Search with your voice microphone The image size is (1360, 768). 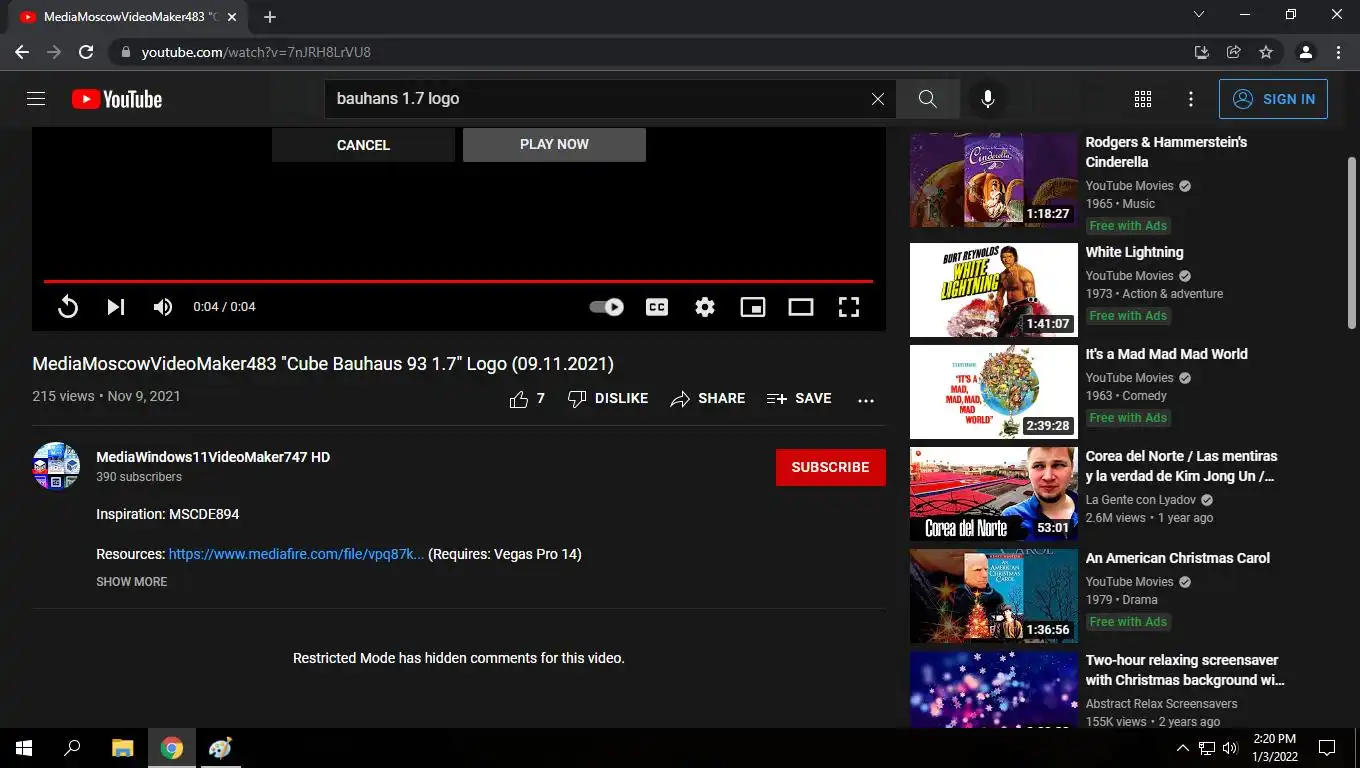[988, 99]
